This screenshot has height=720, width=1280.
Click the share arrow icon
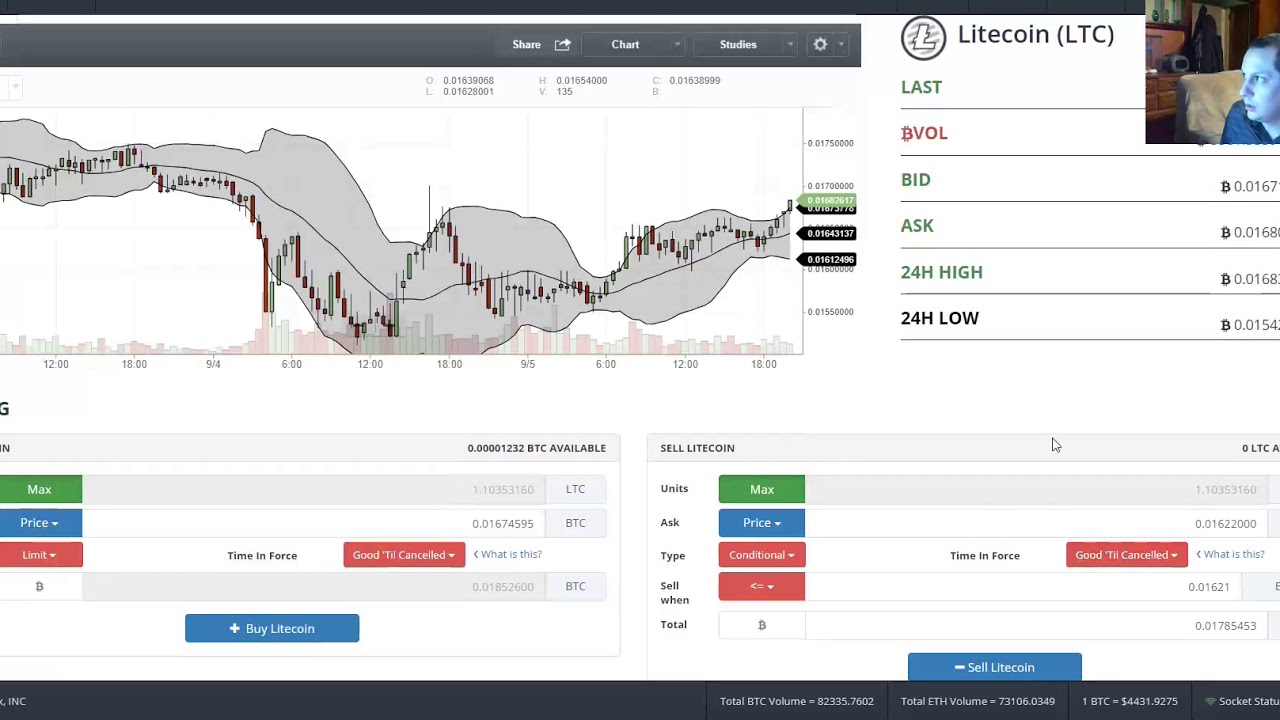coord(563,44)
